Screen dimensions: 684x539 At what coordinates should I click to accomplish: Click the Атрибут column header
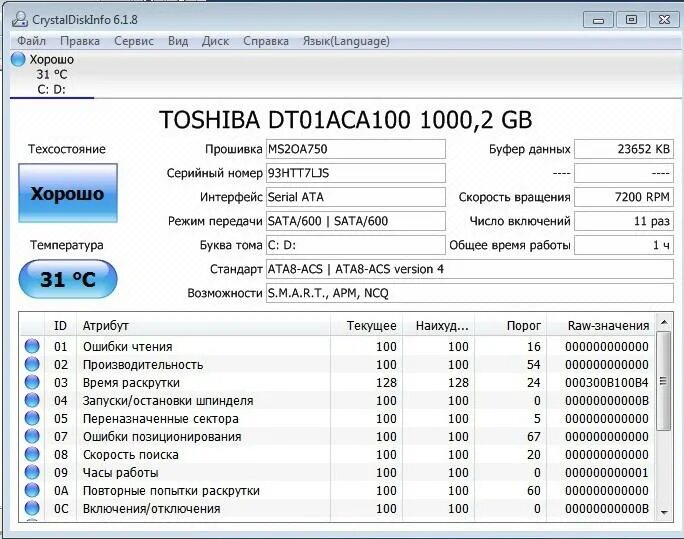pos(203,326)
